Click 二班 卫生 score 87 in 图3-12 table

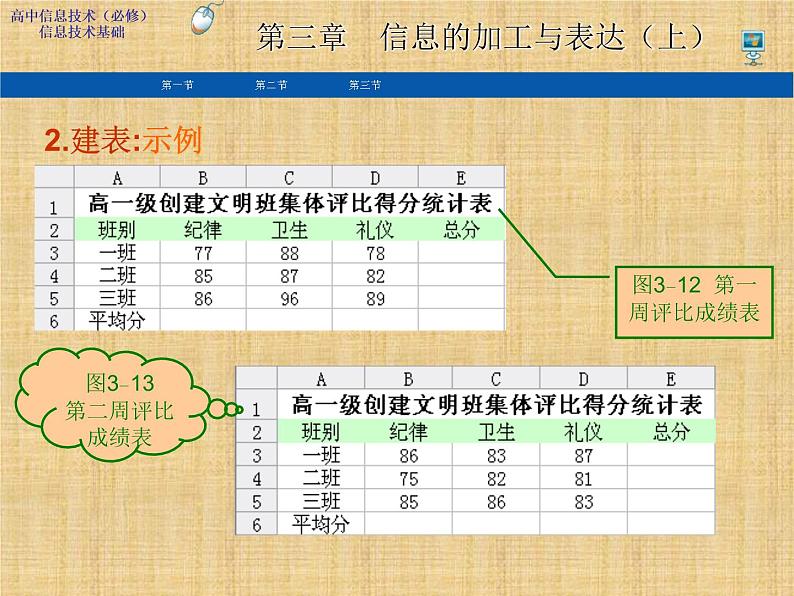click(289, 275)
